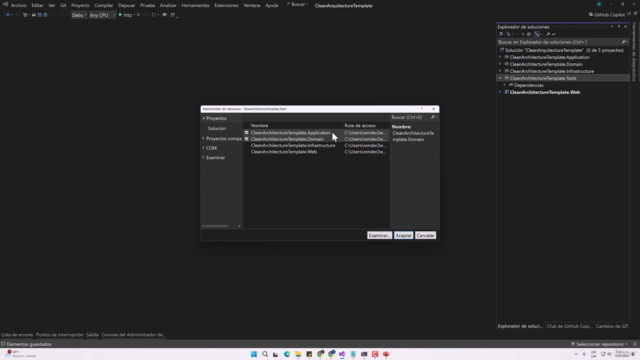Open the Salida tab
This screenshot has width=640, height=360.
pyautogui.click(x=92, y=335)
